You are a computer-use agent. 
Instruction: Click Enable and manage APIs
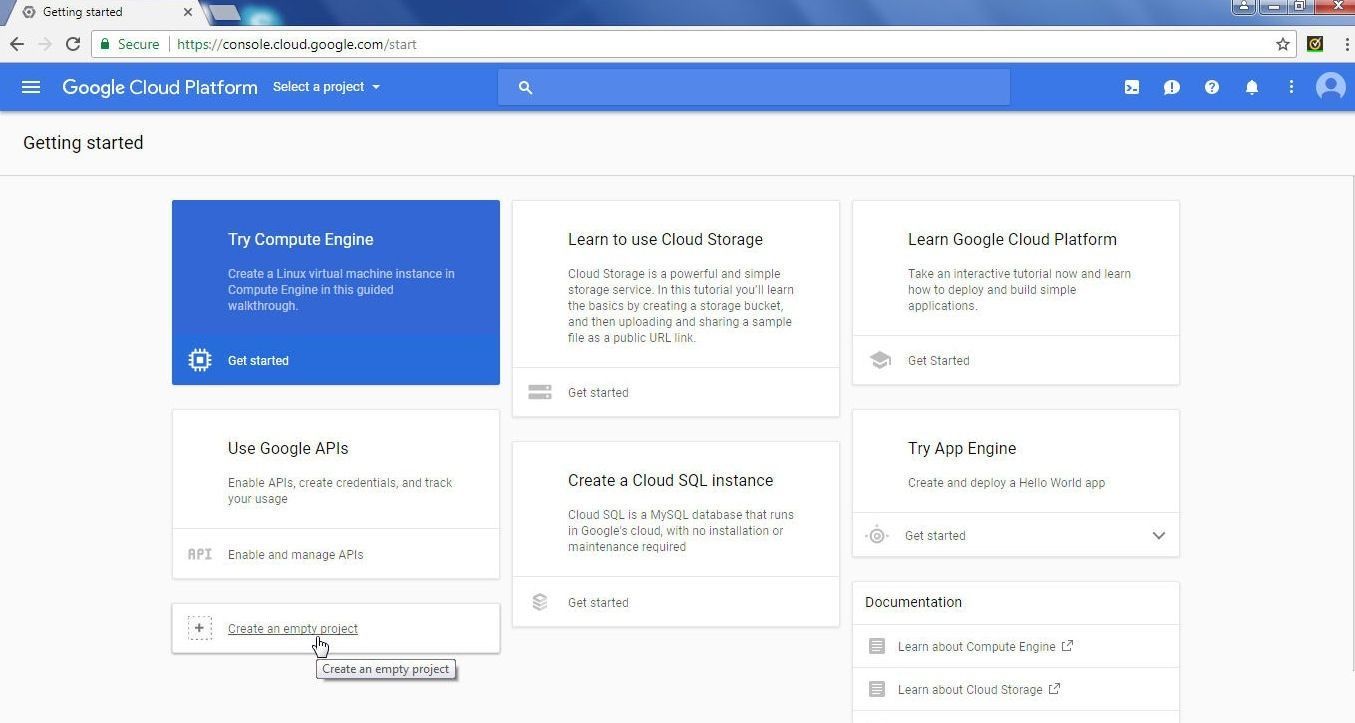(295, 554)
